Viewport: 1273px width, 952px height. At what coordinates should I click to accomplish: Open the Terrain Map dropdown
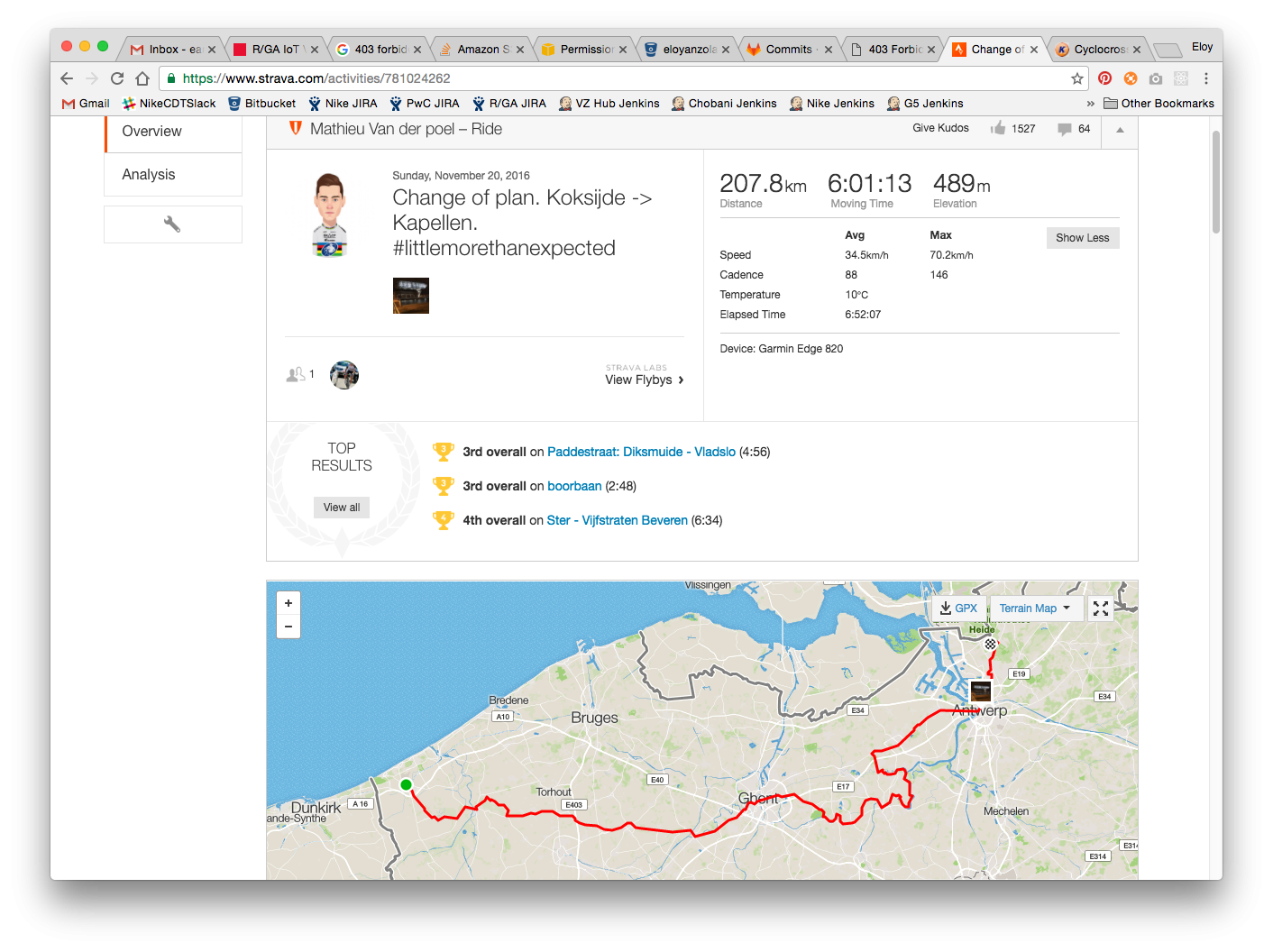(1035, 609)
